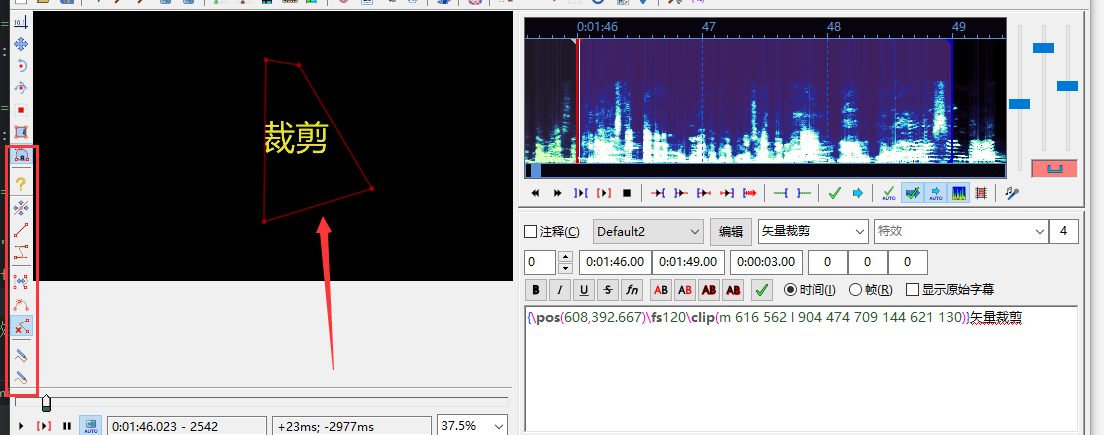Click the yellow question mark help icon
The height and width of the screenshot is (435, 1104).
click(21, 184)
